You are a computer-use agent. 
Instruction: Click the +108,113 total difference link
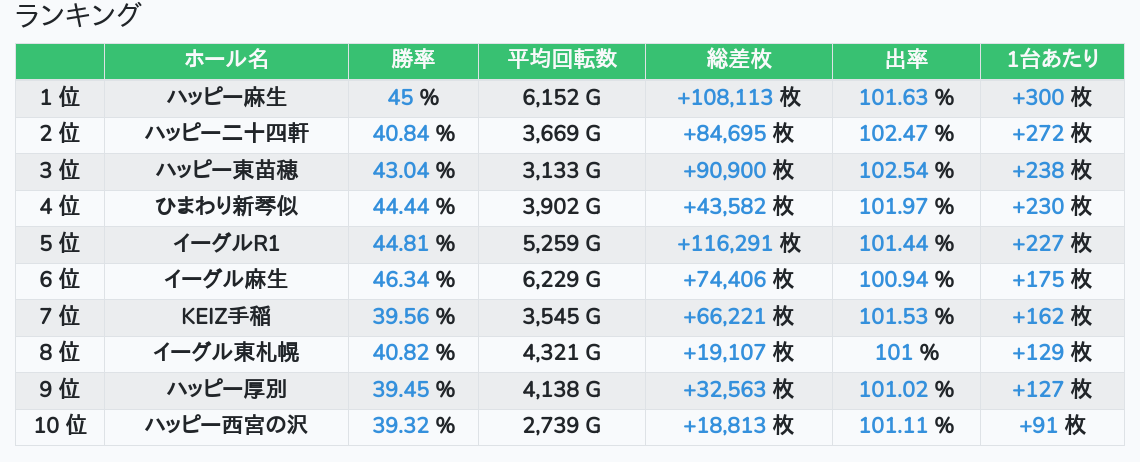(725, 98)
